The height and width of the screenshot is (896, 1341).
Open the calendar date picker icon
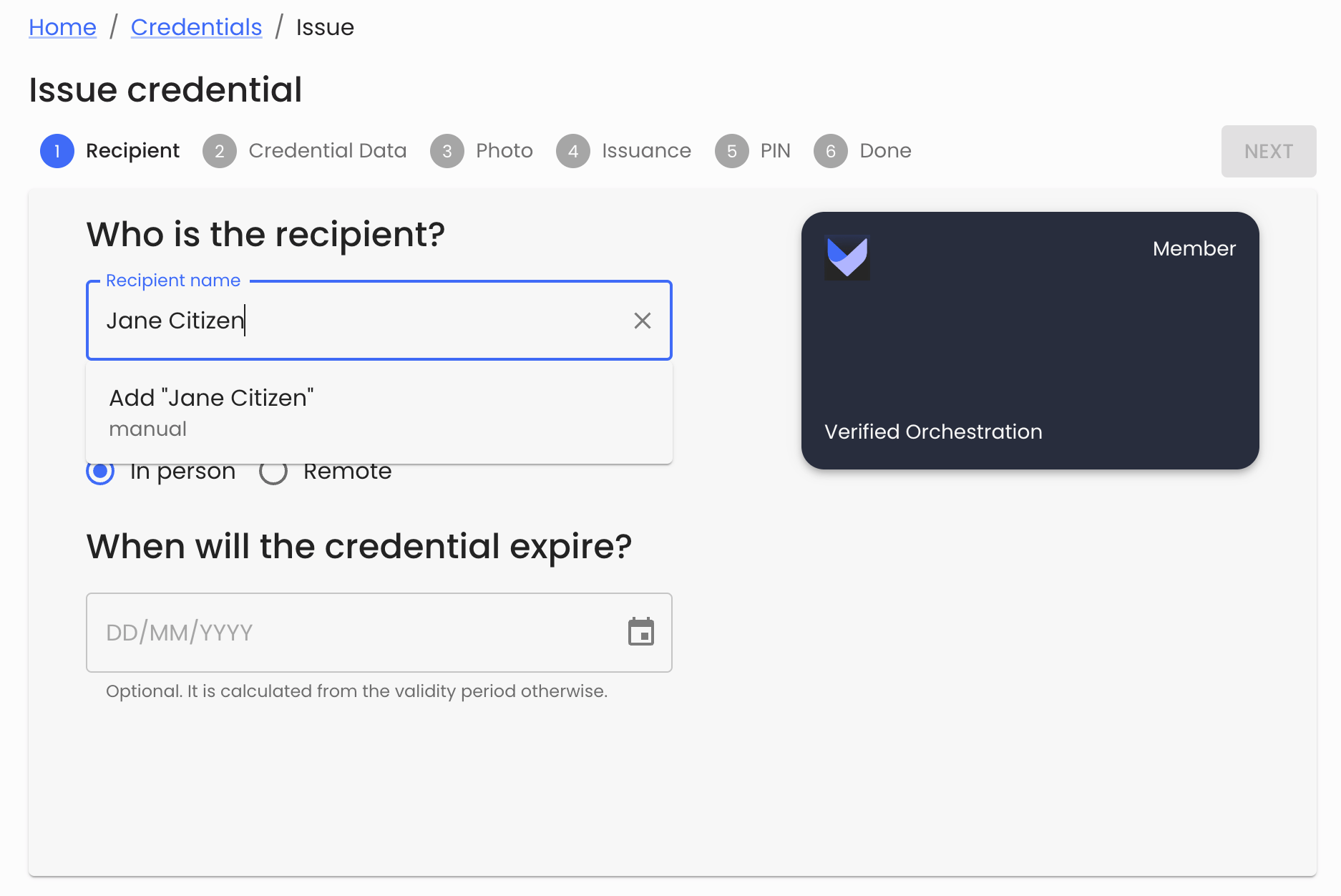click(642, 633)
